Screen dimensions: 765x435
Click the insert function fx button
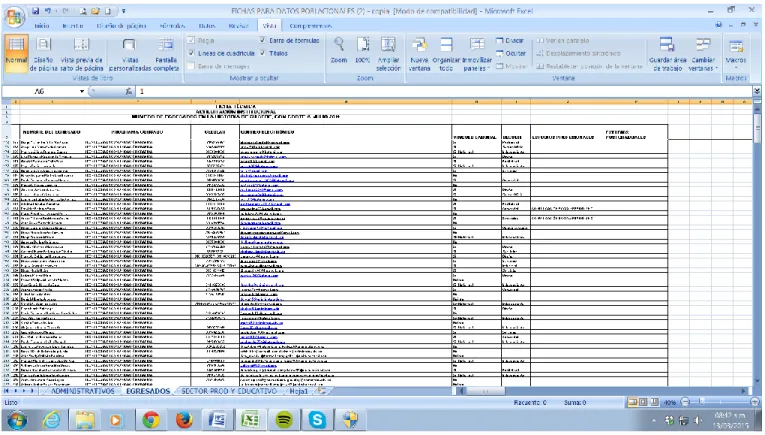[x=128, y=91]
